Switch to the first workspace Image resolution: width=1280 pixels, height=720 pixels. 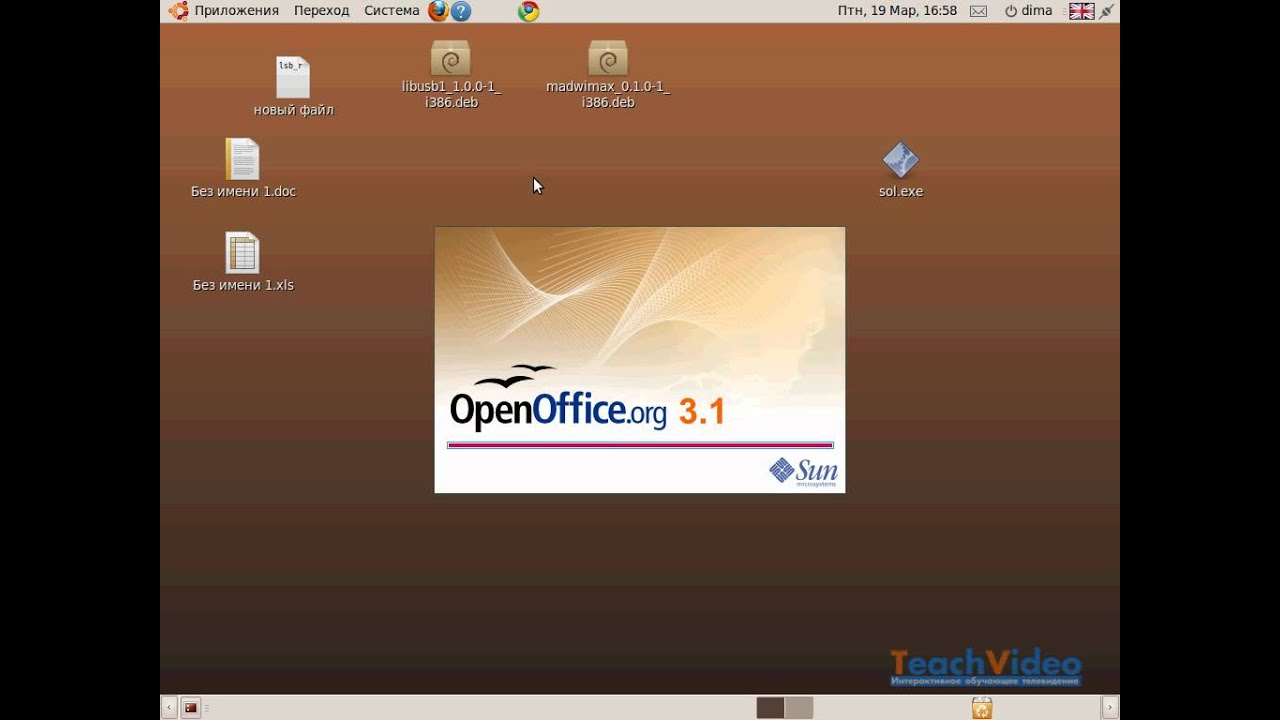pyautogui.click(x=770, y=708)
